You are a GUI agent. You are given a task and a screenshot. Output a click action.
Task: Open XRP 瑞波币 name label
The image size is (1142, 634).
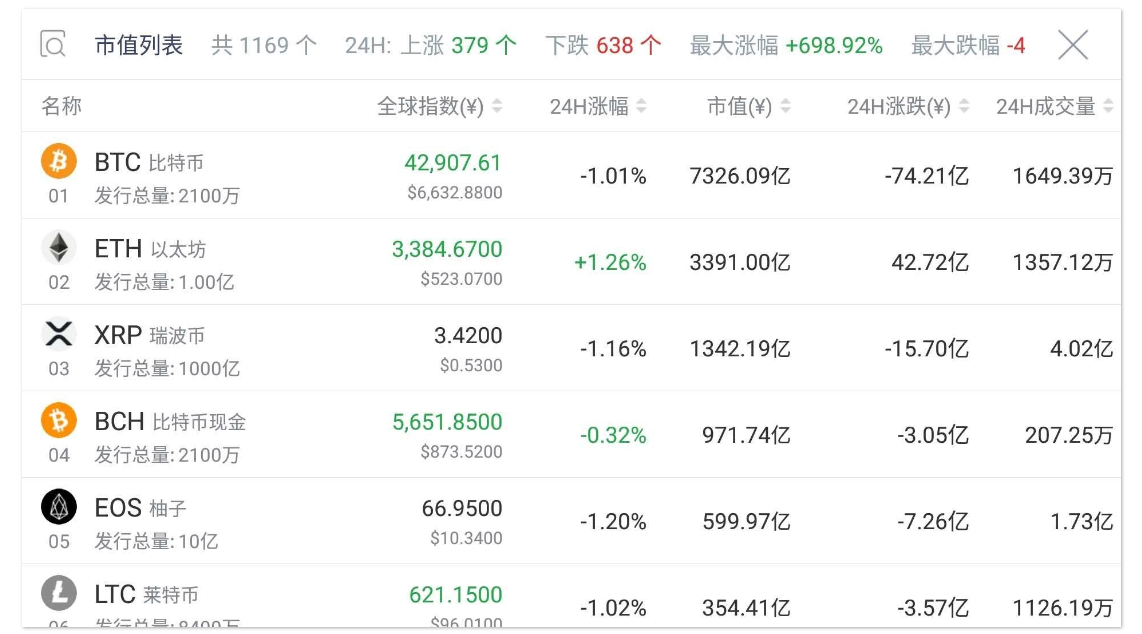(150, 335)
